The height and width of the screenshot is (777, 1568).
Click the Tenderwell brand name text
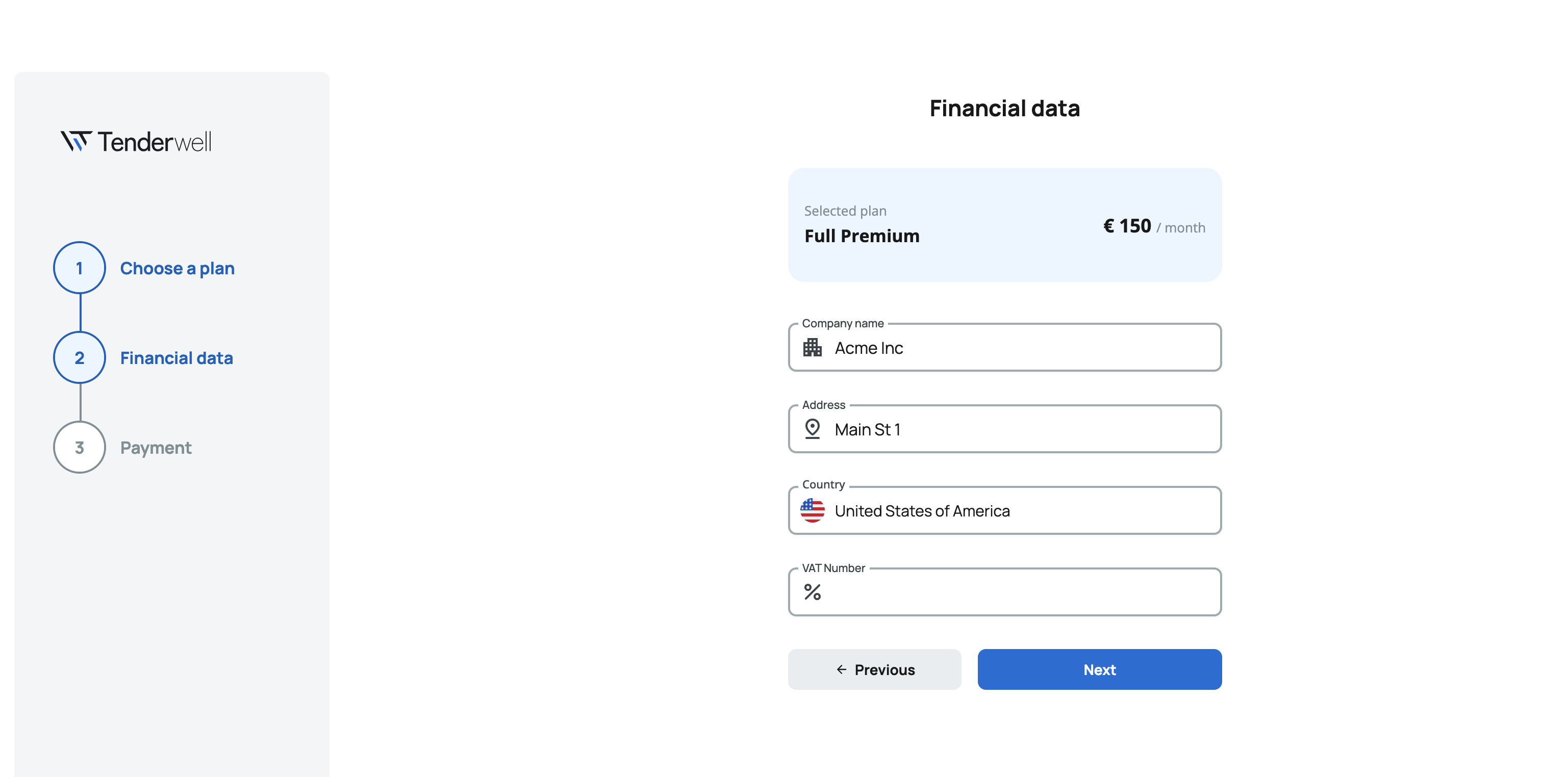point(155,142)
